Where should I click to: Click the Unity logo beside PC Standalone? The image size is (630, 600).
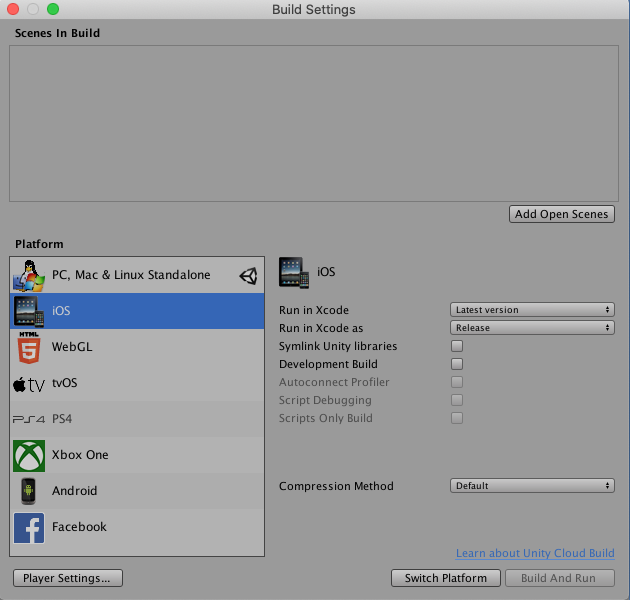pos(248,276)
